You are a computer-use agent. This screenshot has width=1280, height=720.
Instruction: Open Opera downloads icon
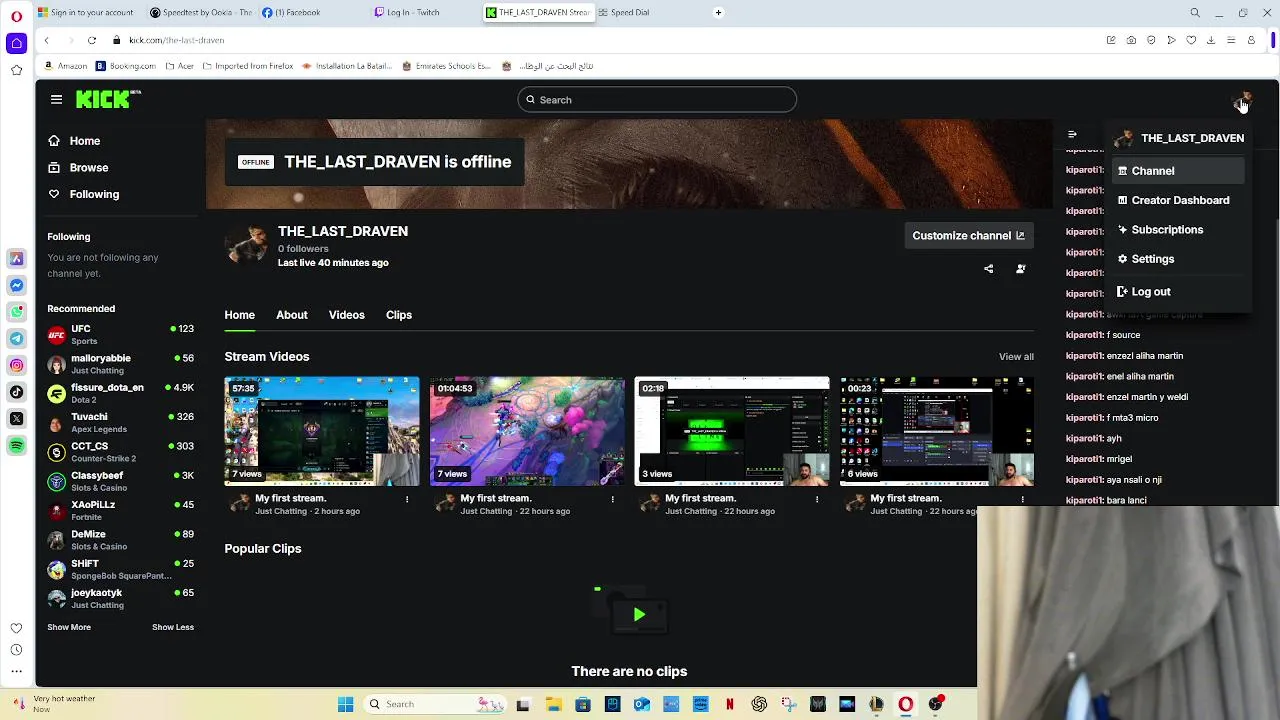[1211, 40]
